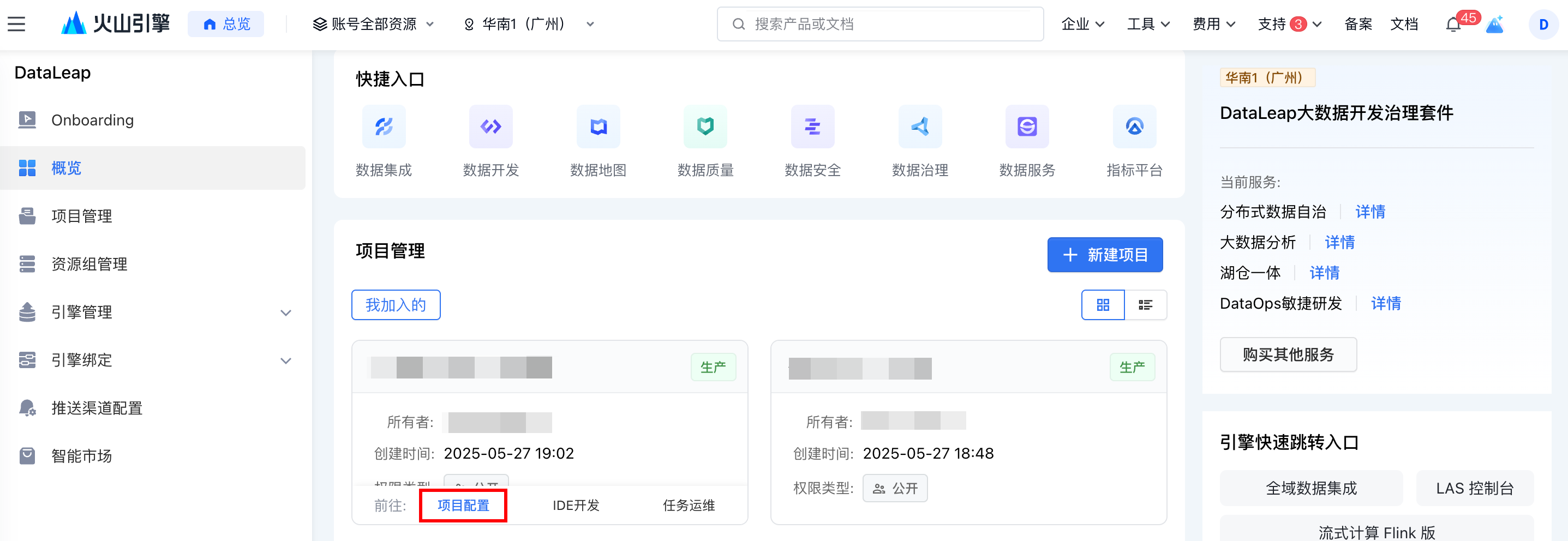
Task: Open 文档 in the top bar
Action: click(x=1404, y=25)
